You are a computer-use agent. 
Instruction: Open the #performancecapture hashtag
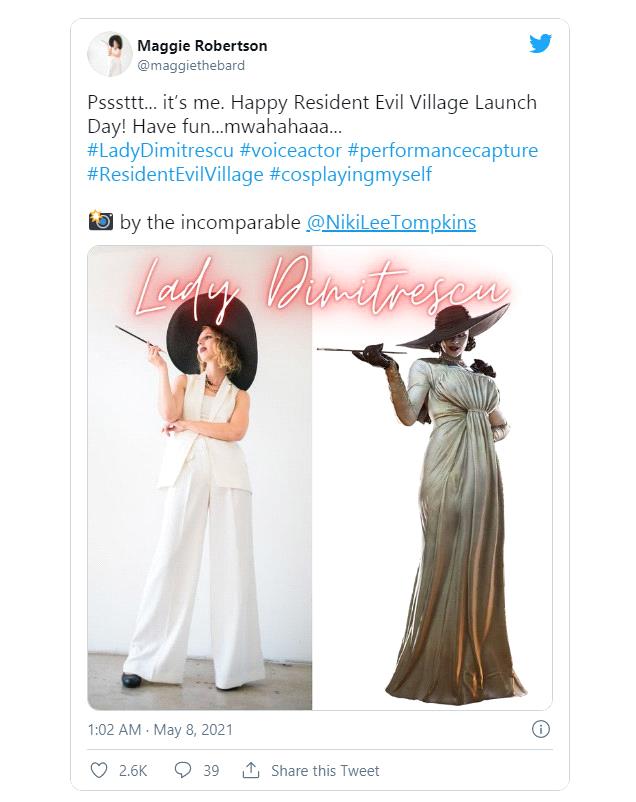(x=443, y=150)
